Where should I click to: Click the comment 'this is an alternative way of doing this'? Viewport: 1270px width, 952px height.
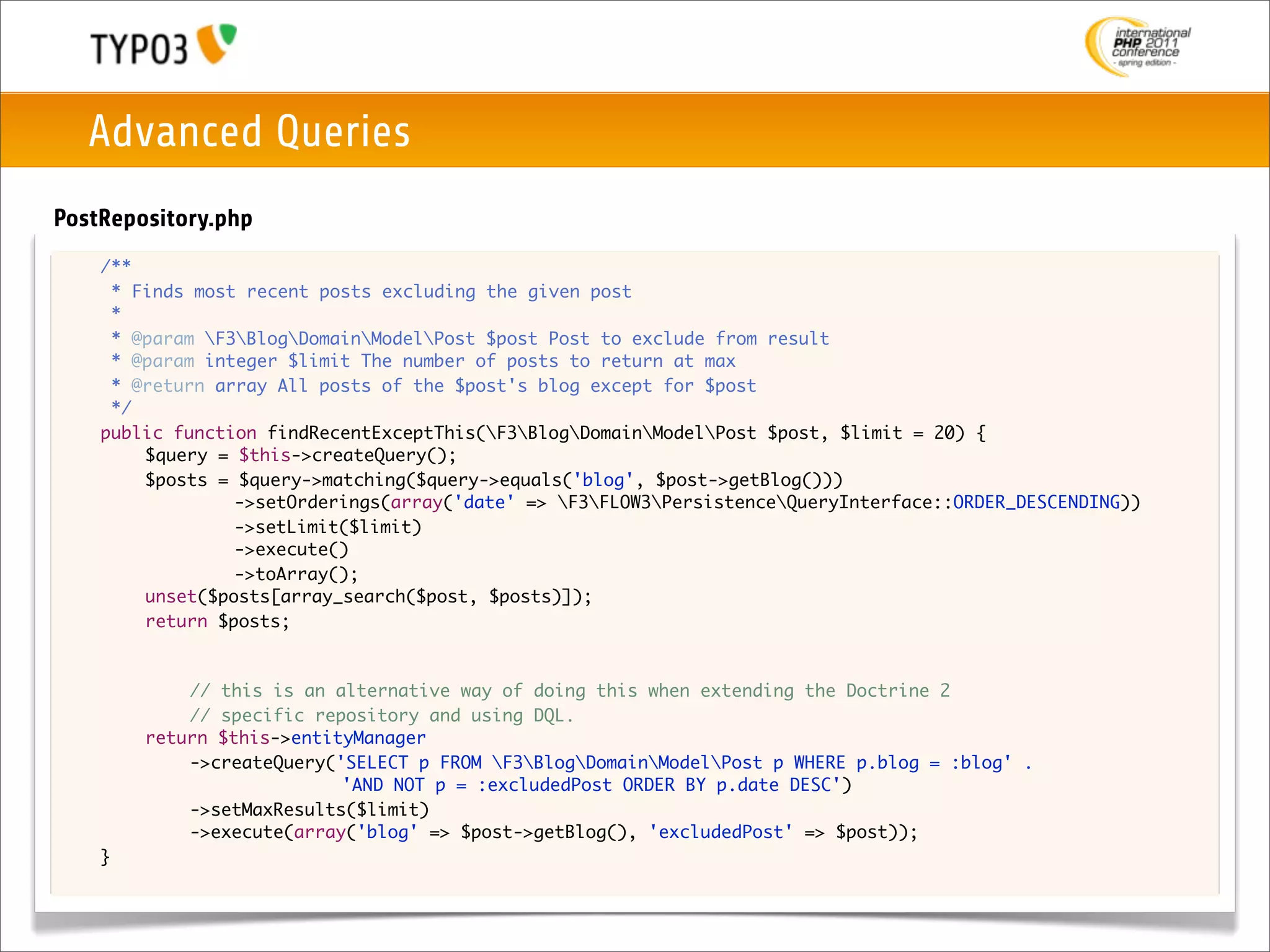click(570, 690)
